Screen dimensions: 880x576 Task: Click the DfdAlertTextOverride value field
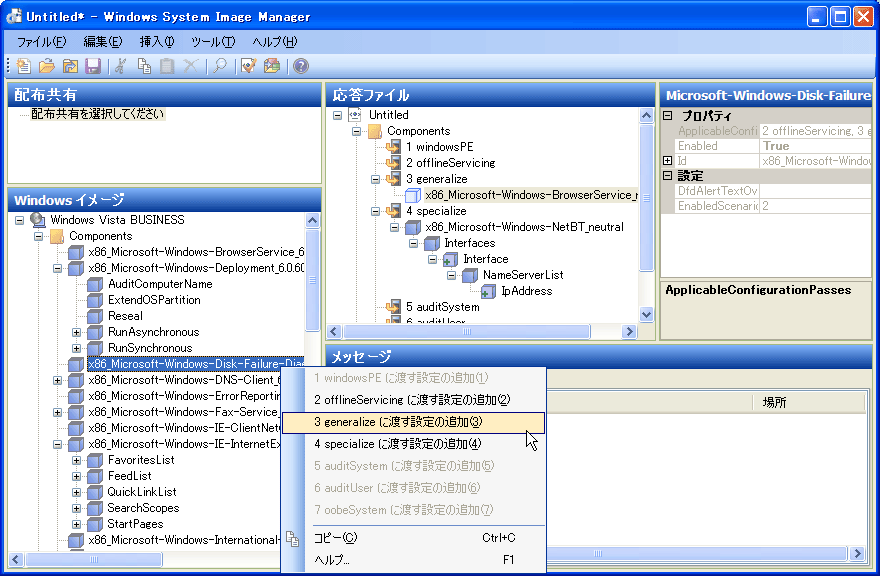tap(815, 191)
